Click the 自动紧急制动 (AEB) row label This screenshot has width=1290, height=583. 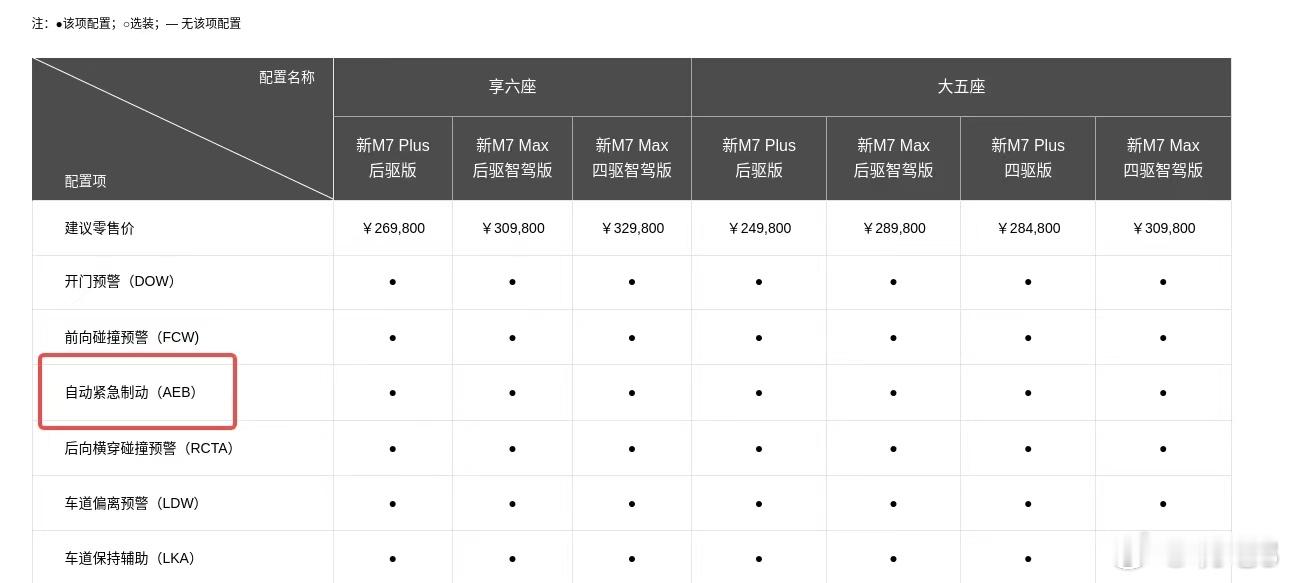pos(131,392)
